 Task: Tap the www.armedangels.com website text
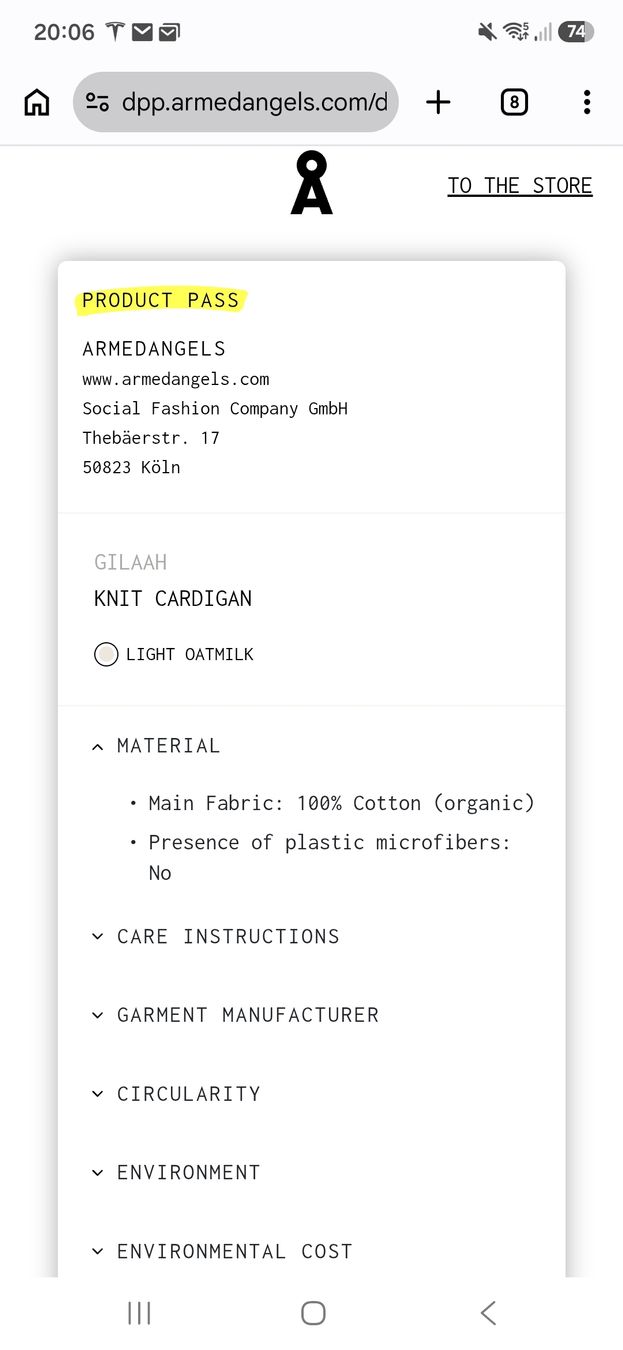coord(176,379)
